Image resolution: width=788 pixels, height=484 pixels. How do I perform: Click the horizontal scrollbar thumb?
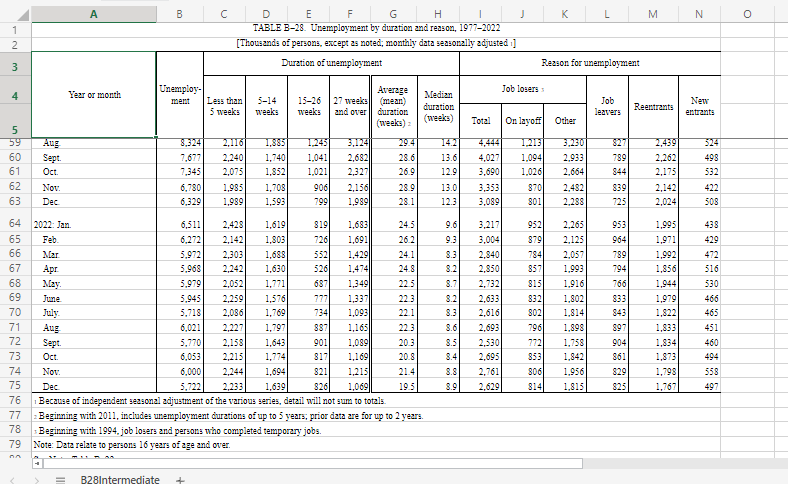coord(313,463)
